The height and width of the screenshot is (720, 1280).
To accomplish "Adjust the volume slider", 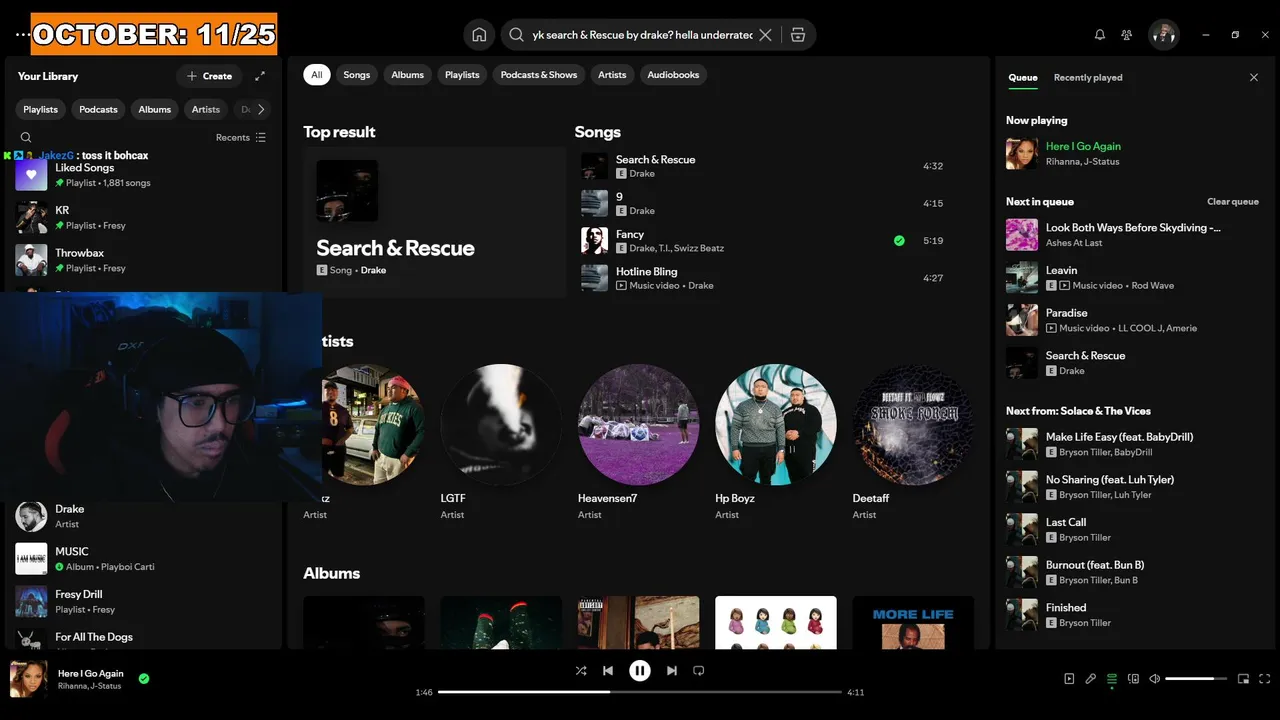I will click(x=1196, y=679).
